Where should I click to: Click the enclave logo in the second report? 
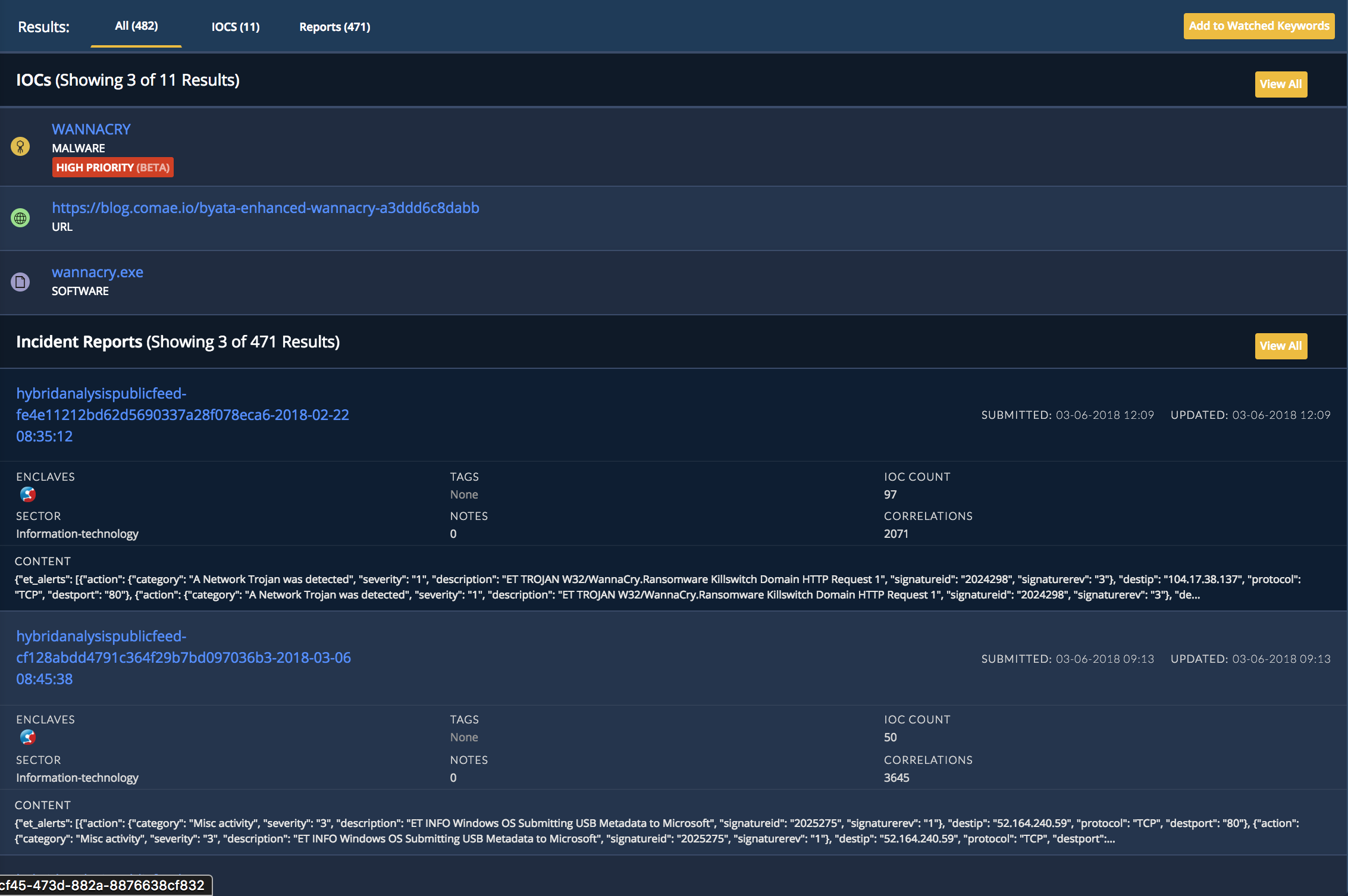click(x=28, y=737)
